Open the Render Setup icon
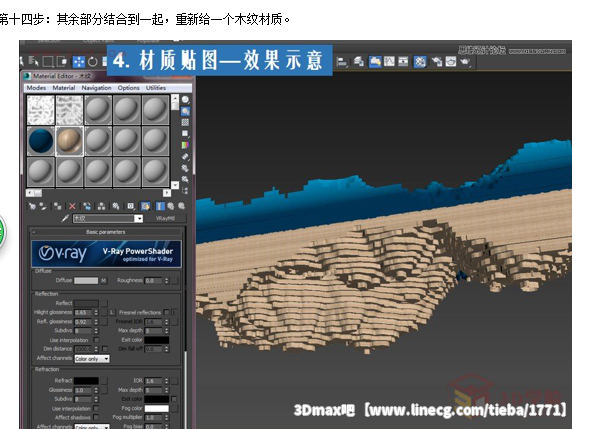The image size is (606, 429). point(437,62)
